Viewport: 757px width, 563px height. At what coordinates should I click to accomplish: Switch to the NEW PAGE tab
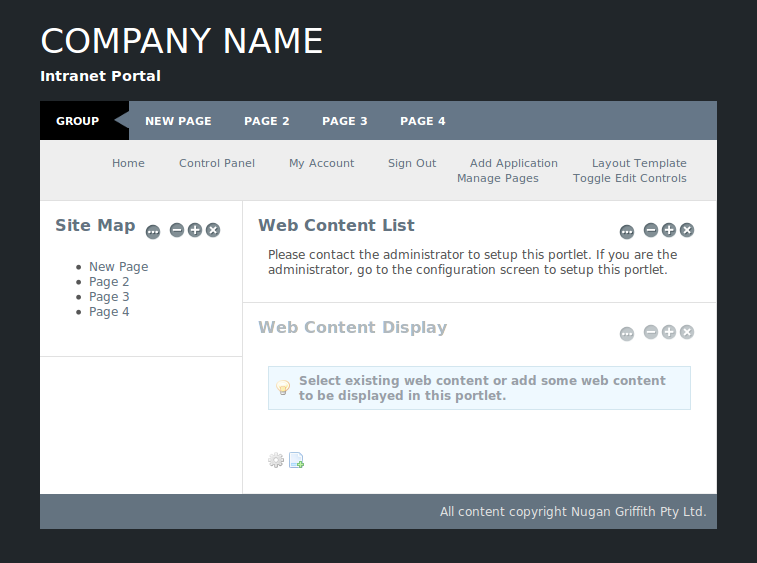[178, 121]
